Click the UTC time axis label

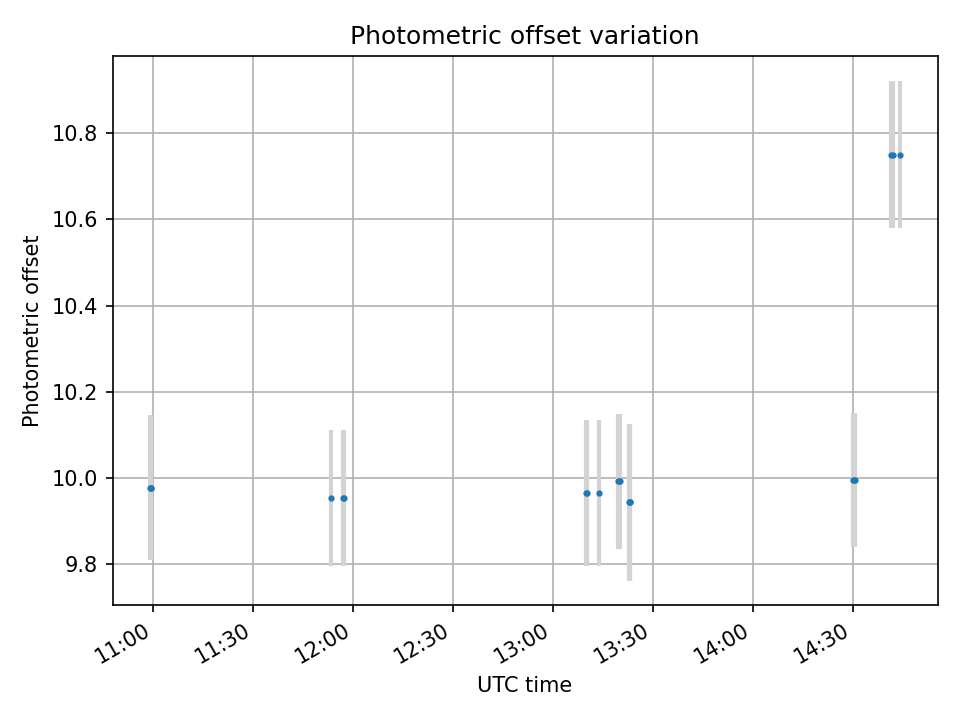525,684
